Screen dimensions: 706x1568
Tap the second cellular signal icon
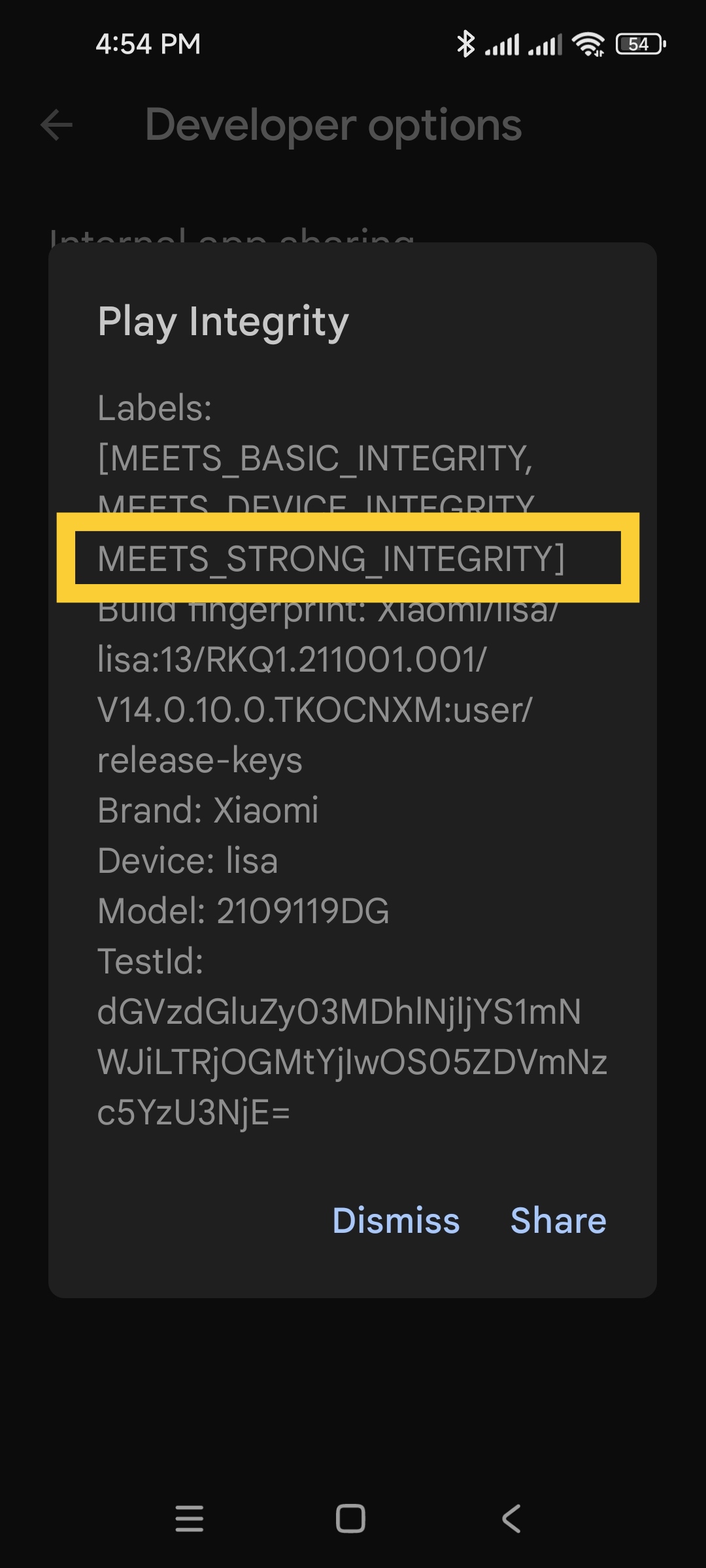545,44
